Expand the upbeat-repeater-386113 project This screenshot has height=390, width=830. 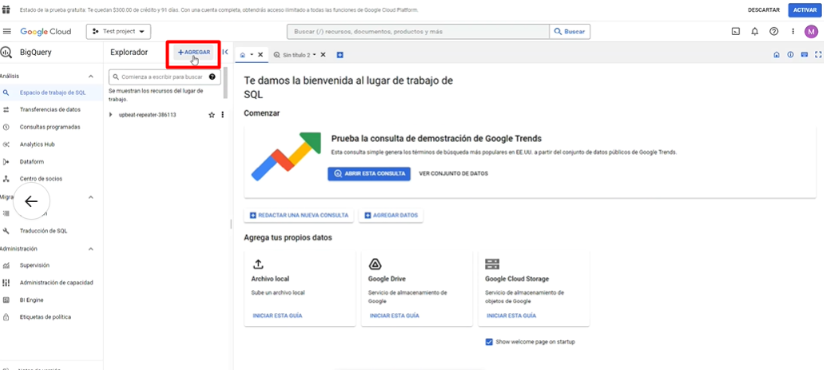[111, 114]
